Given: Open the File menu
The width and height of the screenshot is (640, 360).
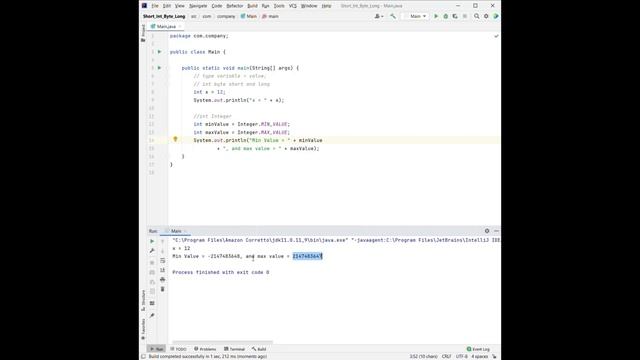Looking at the screenshot, I should 155,6.
